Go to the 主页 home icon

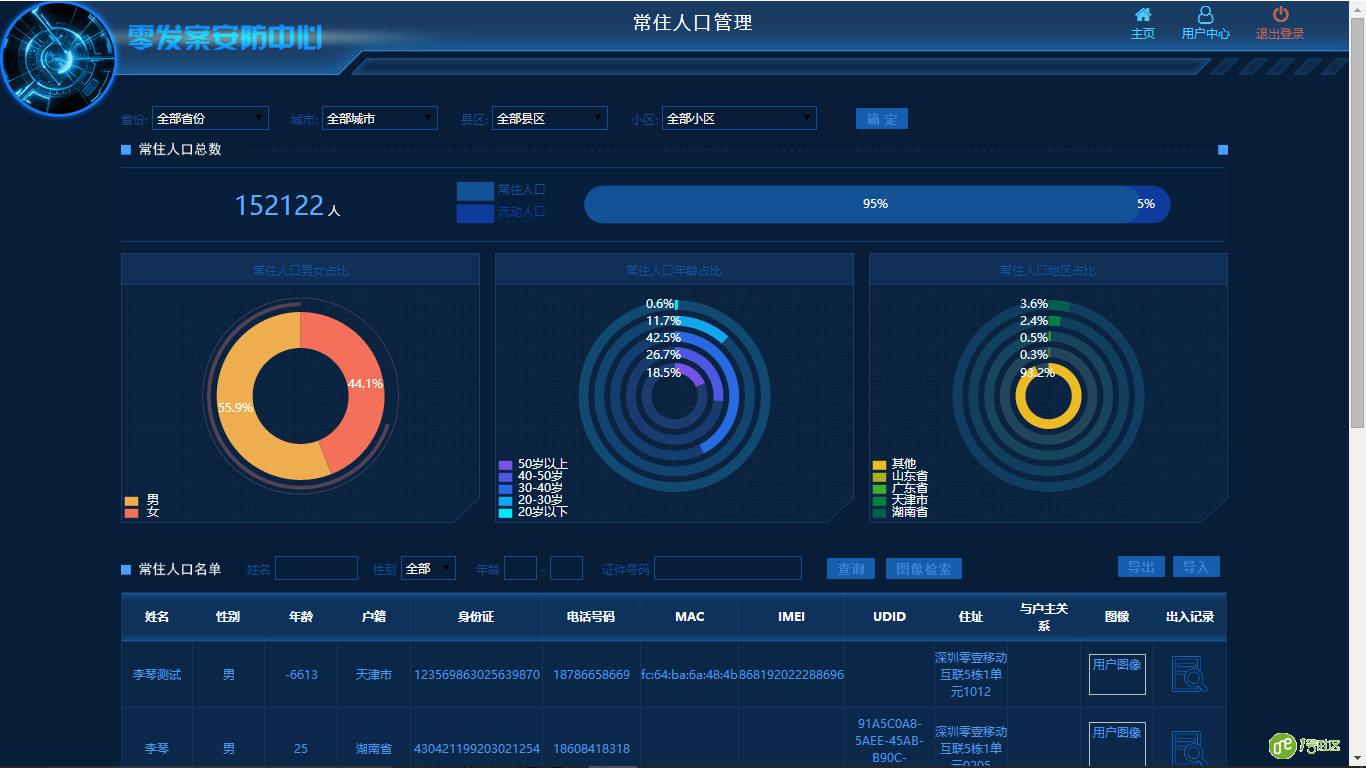click(1143, 15)
